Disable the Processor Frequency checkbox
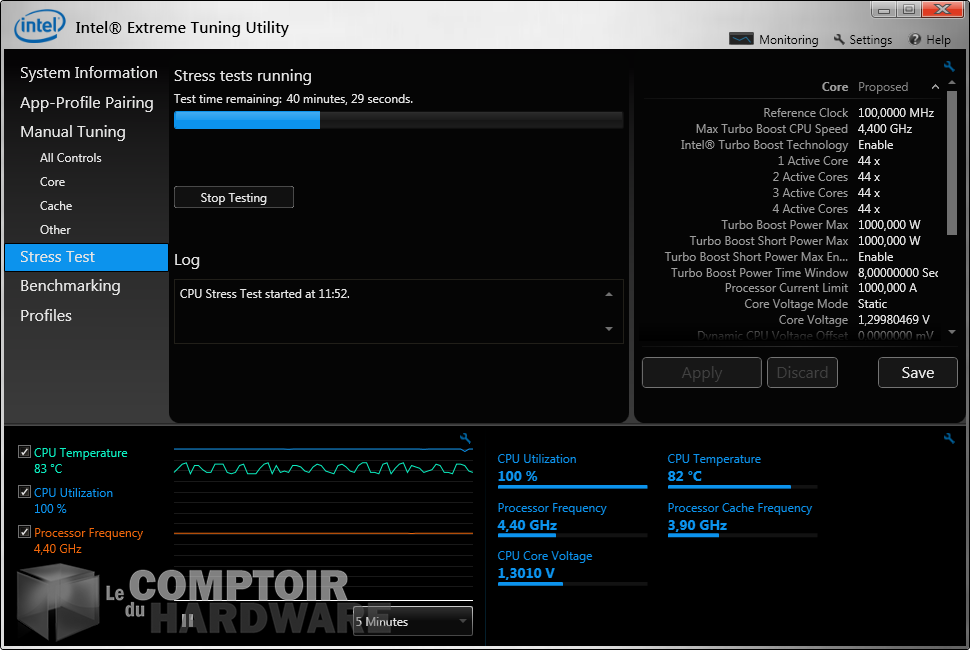Screen dimensions: 970x650 click(25, 532)
